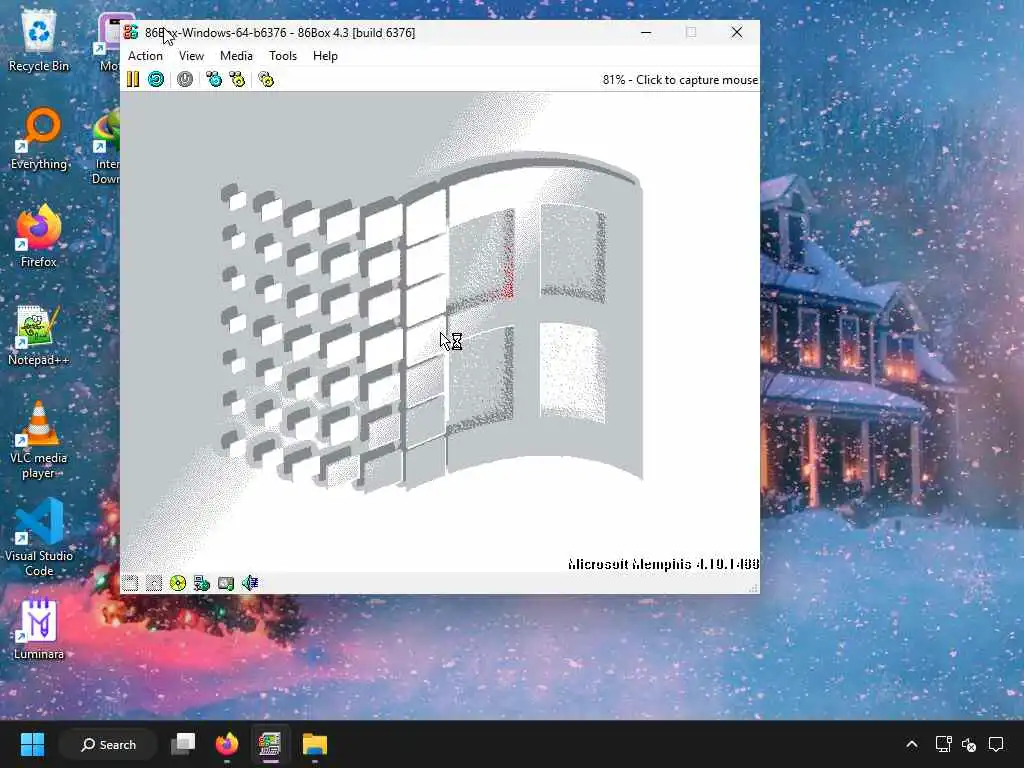Send Ctrl+Alt+Esc to the guest
Screen dimensions: 1024x768
237,80
